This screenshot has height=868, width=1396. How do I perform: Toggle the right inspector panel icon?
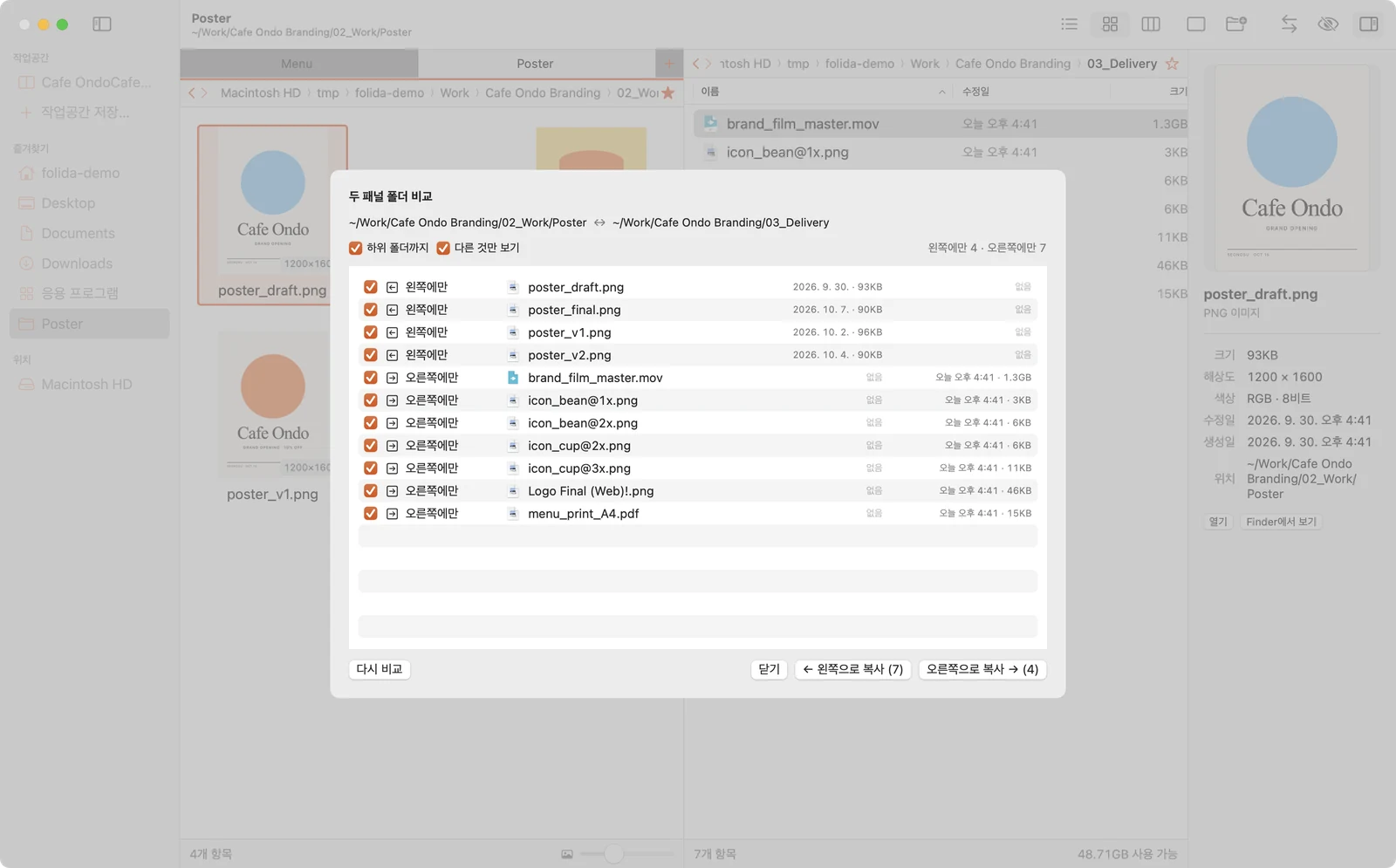[x=1369, y=24]
